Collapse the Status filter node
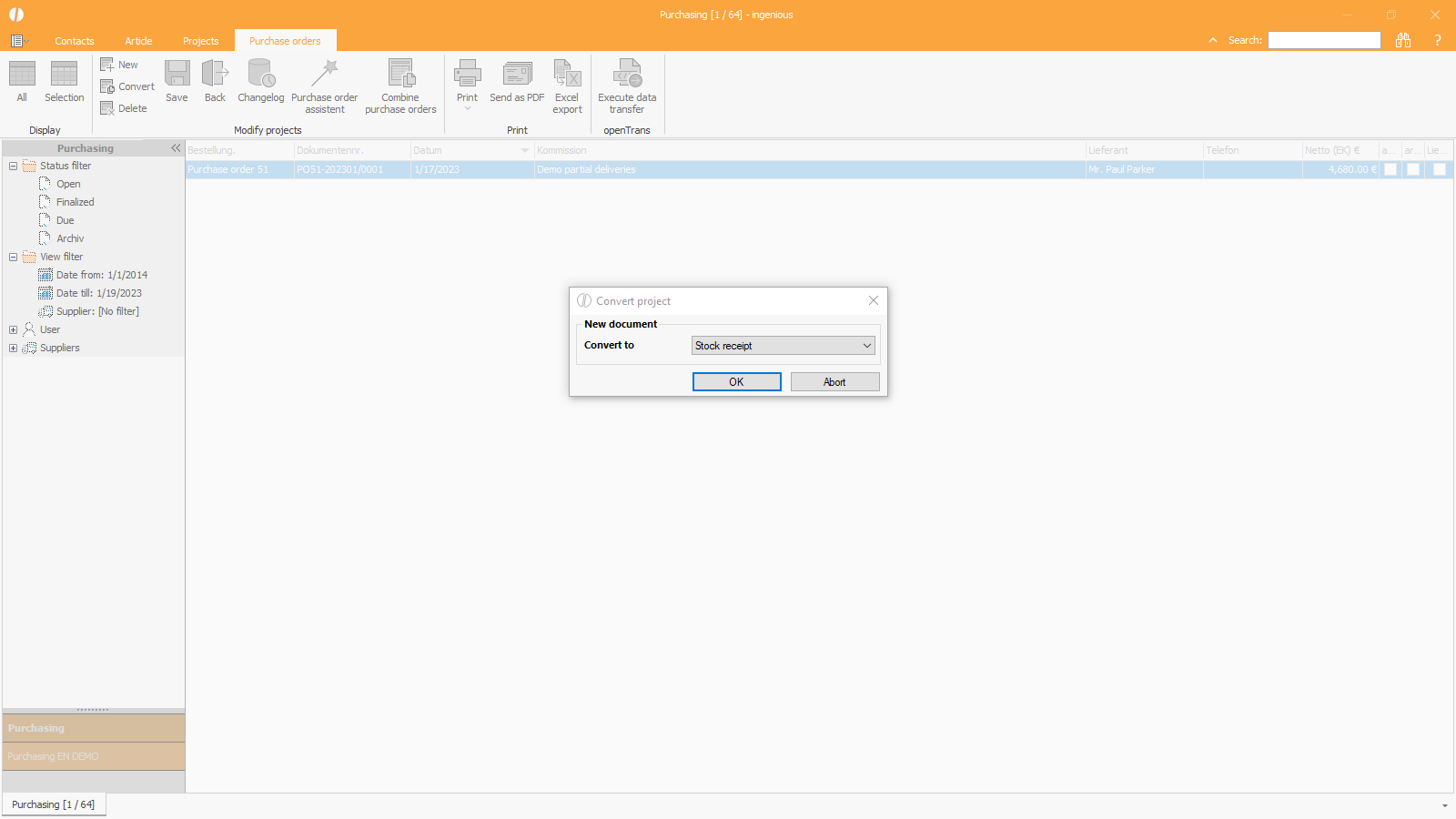 tap(13, 166)
